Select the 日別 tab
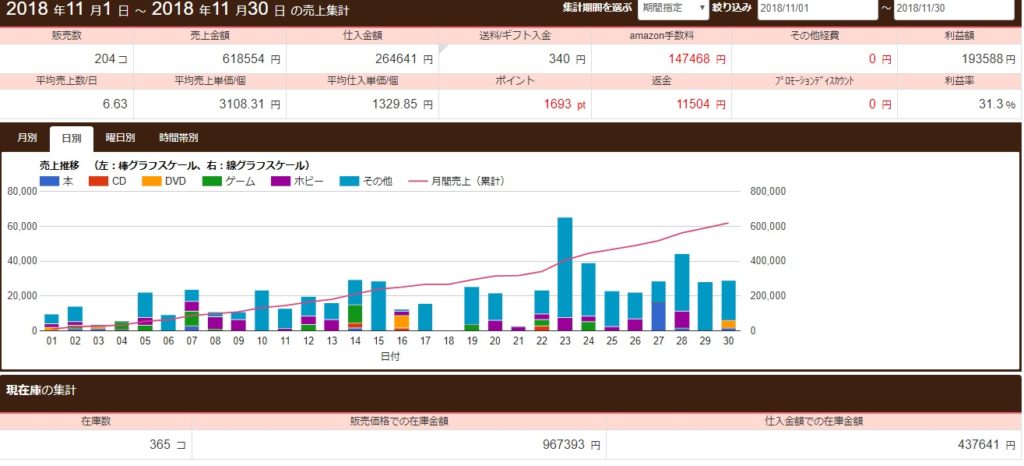This screenshot has width=1024, height=466. [71, 138]
